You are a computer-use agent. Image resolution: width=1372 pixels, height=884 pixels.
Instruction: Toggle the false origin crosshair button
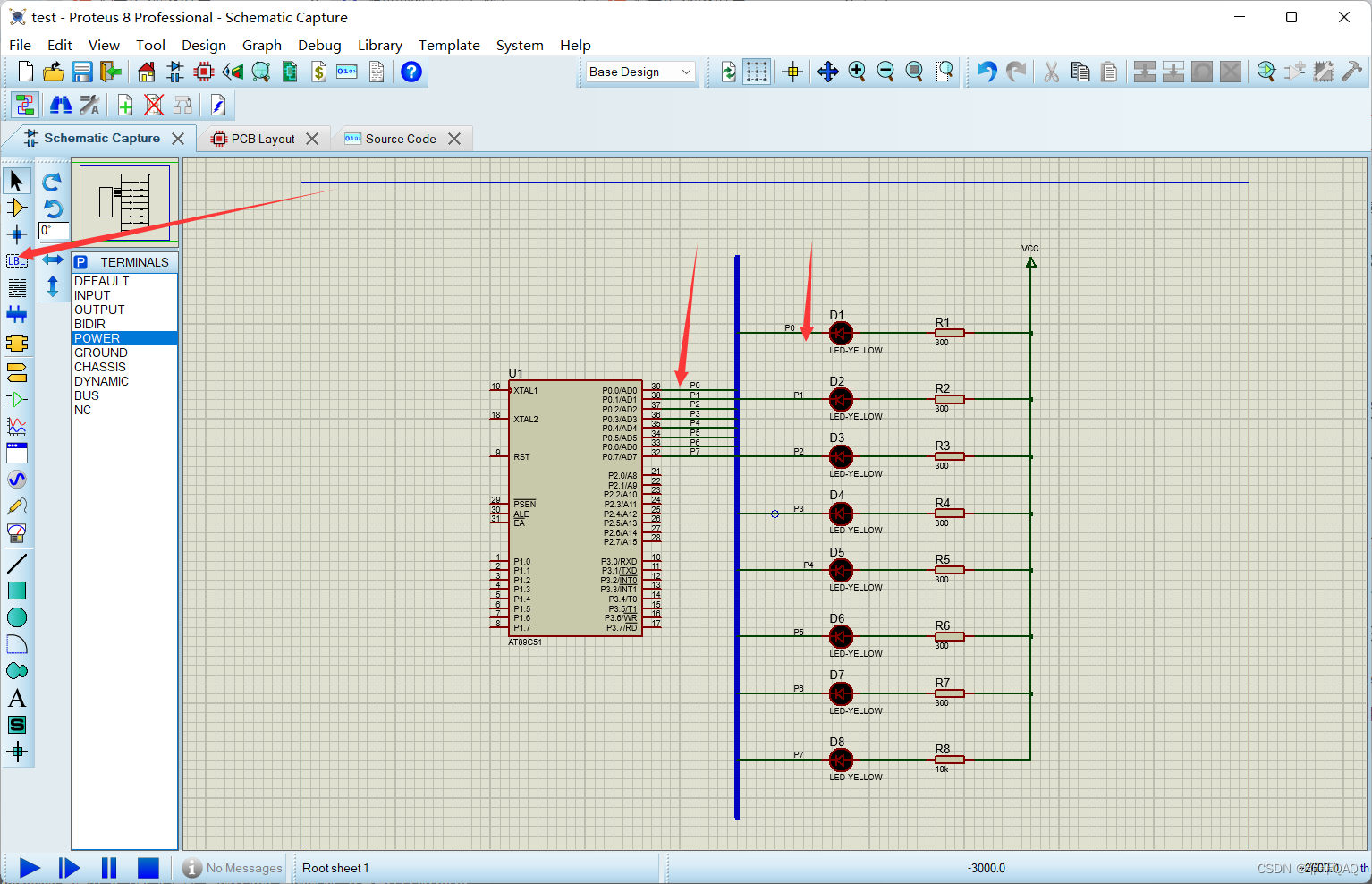[792, 72]
